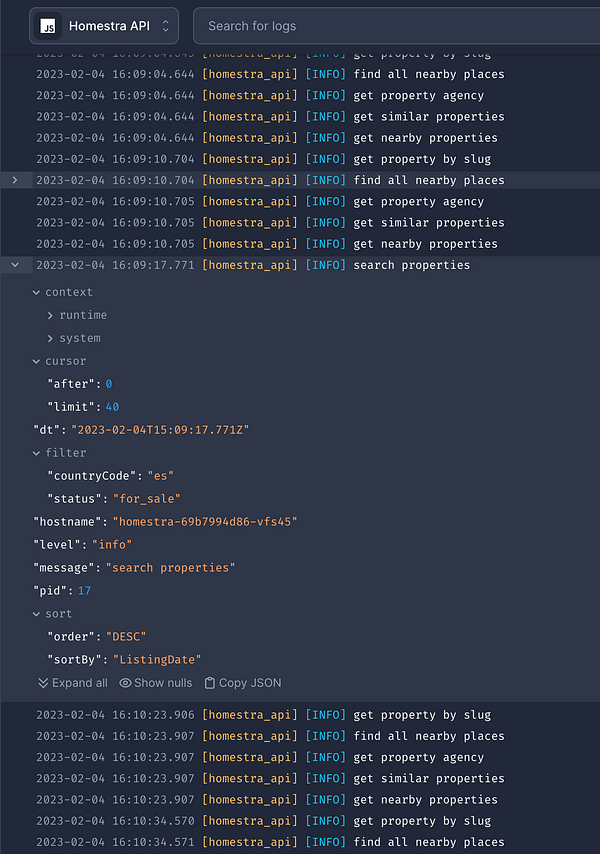Click hostname value "homestra-69b7994d86-vfs45"
The height and width of the screenshot is (854, 600).
pos(205,522)
